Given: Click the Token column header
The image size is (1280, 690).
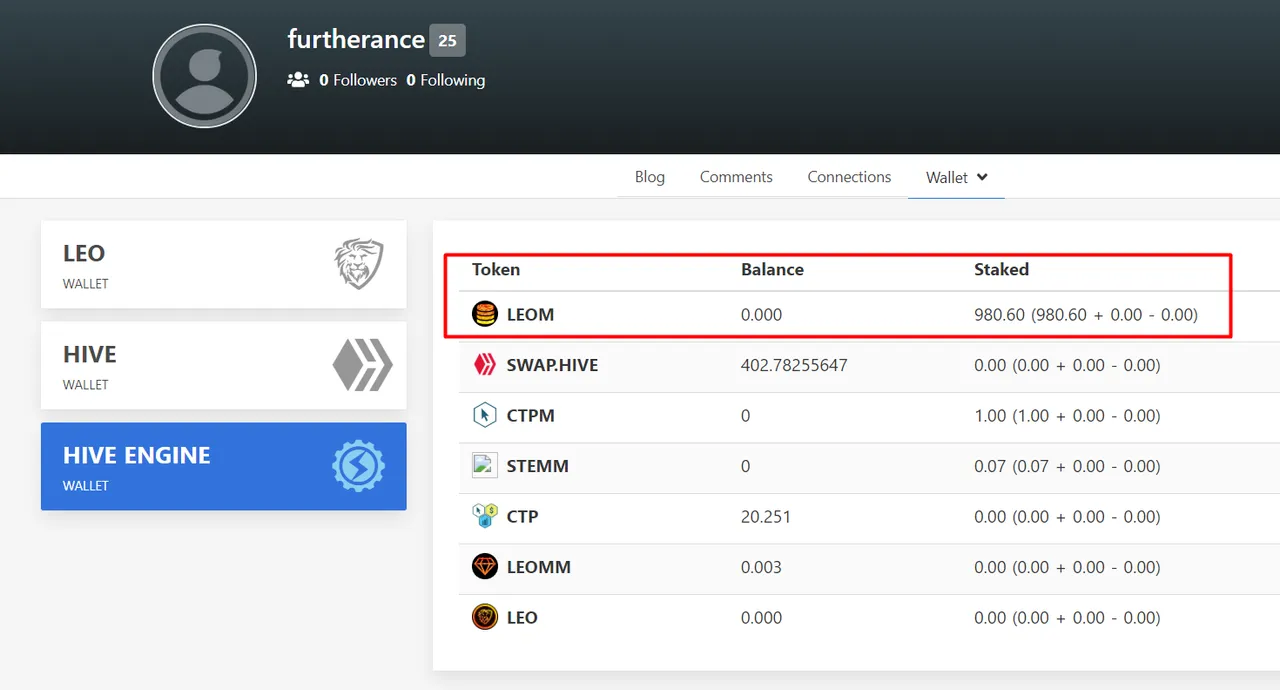Looking at the screenshot, I should [x=496, y=269].
